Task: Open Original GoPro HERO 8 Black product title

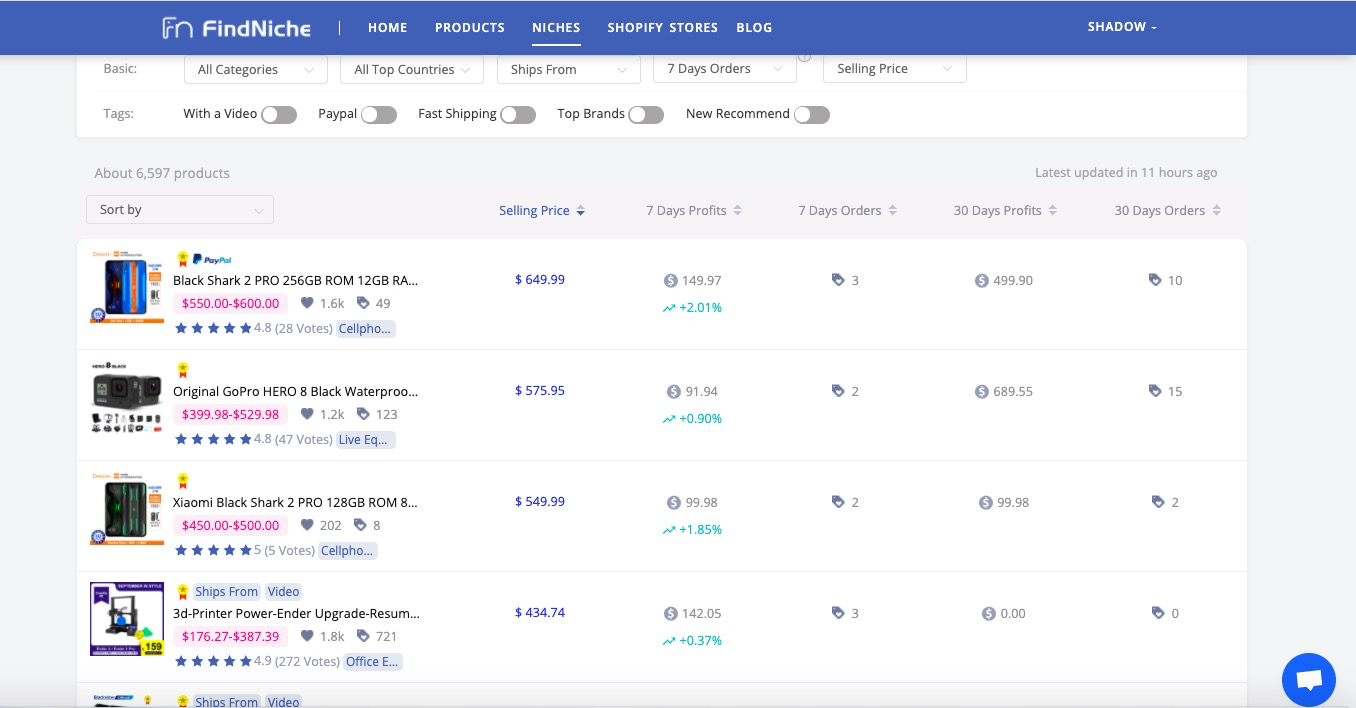Action: tap(296, 392)
